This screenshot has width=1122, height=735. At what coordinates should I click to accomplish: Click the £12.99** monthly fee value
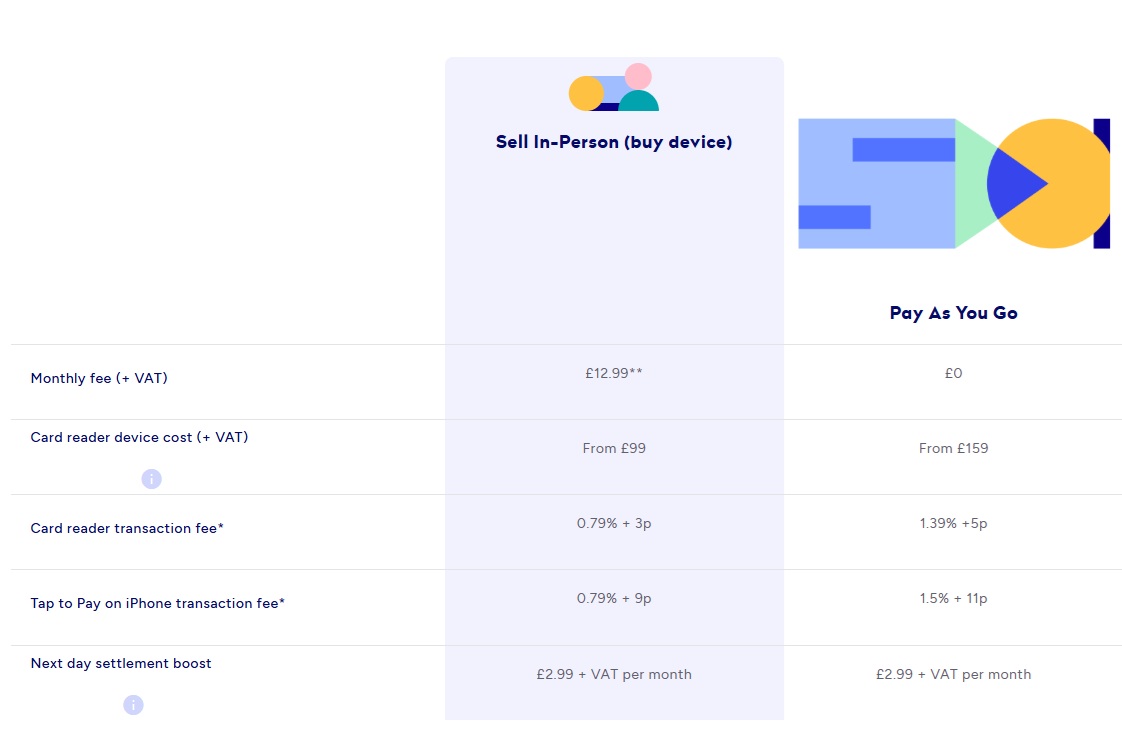tap(613, 373)
